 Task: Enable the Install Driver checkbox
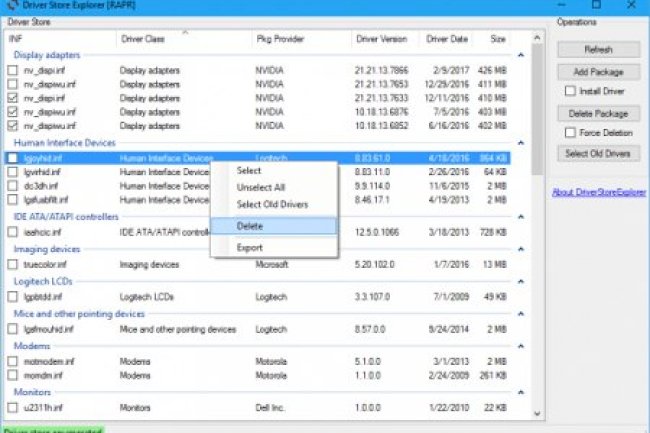tap(570, 92)
